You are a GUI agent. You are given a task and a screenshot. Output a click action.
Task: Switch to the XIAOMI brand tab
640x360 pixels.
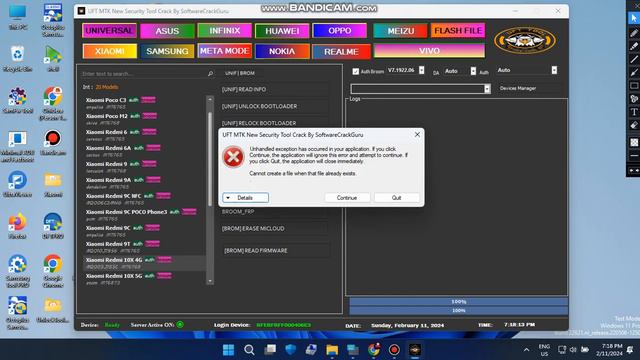tap(109, 51)
